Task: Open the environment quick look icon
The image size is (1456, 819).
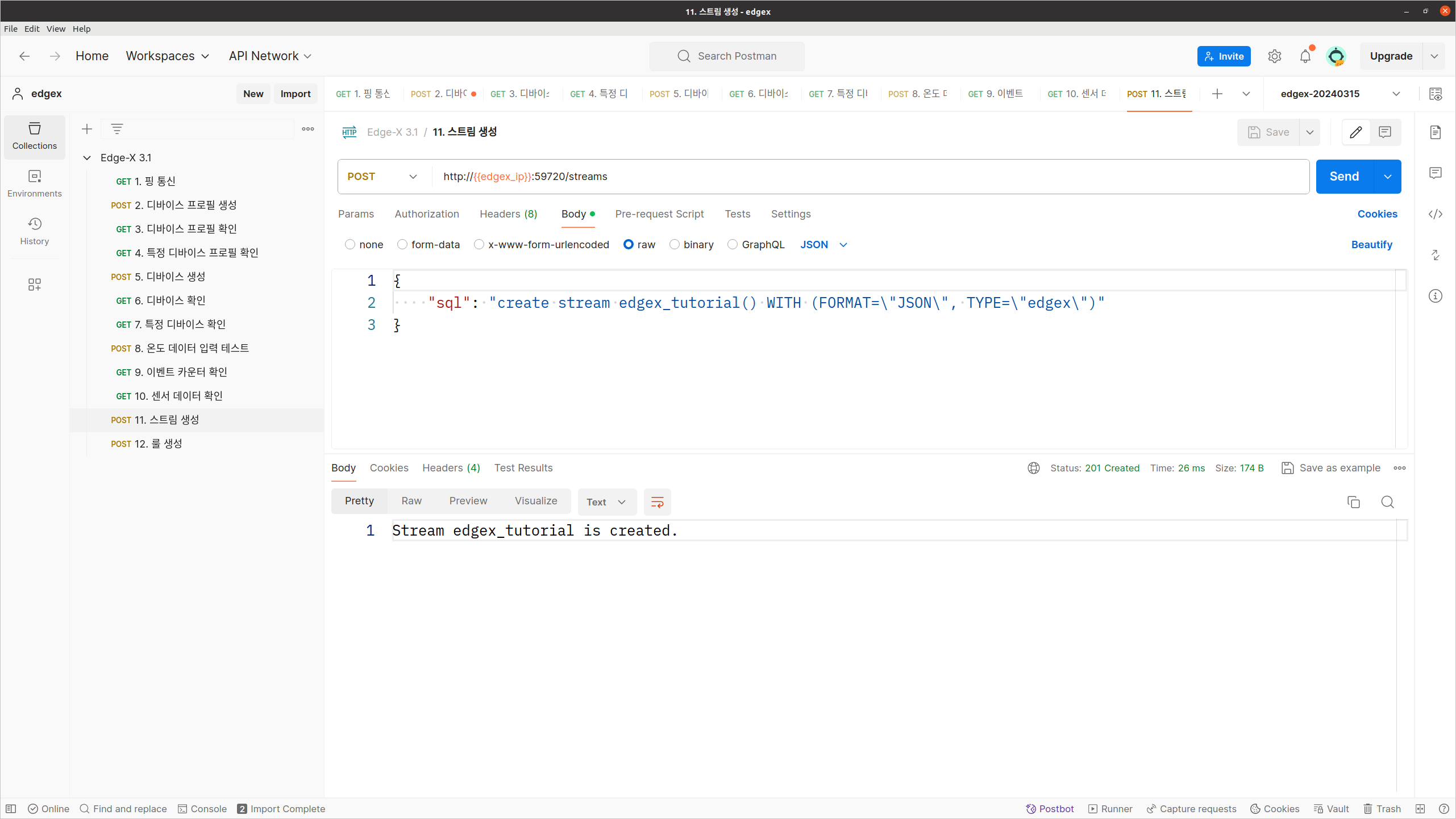Action: (1436, 94)
